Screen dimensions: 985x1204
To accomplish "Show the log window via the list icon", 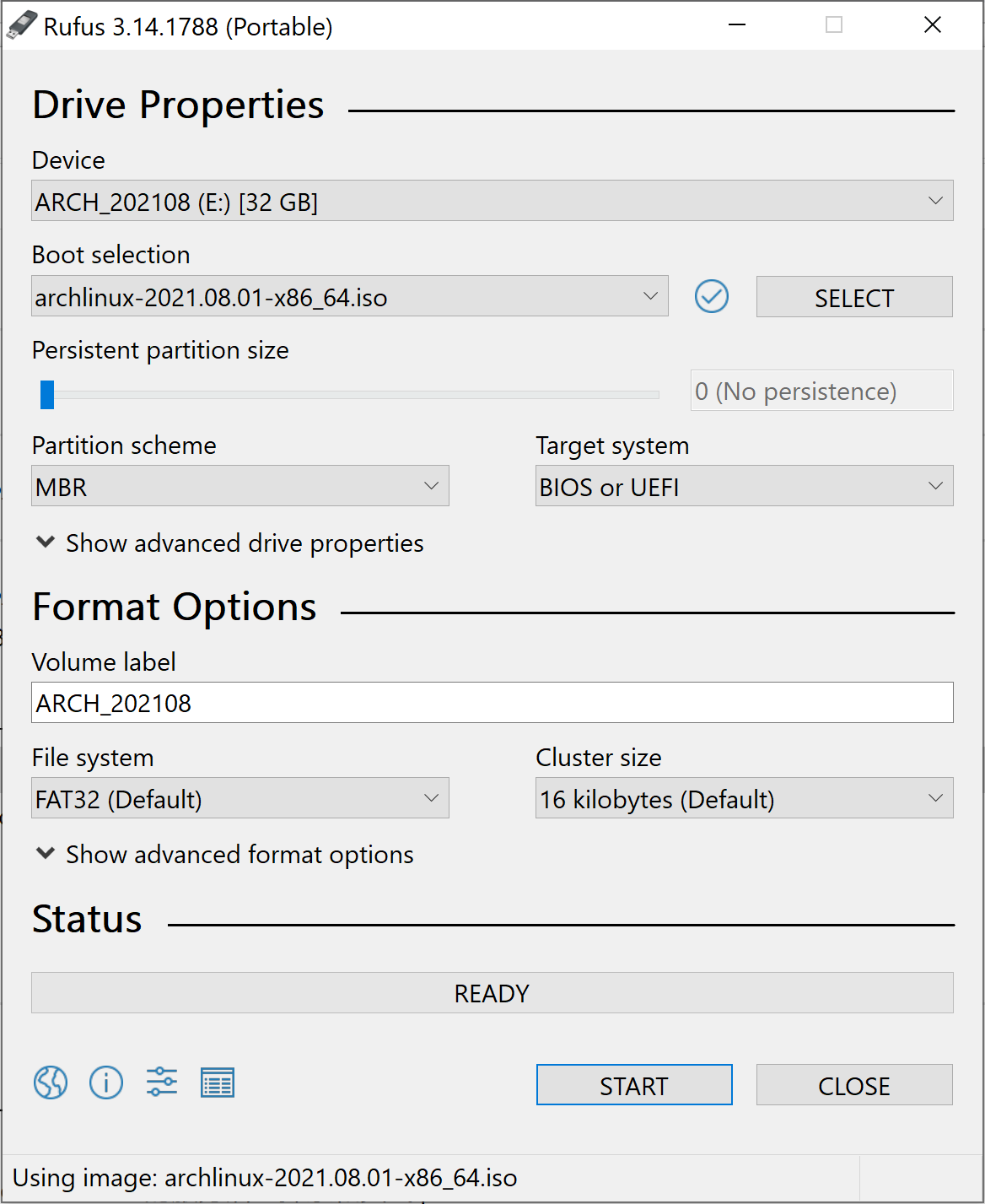I will [217, 1083].
